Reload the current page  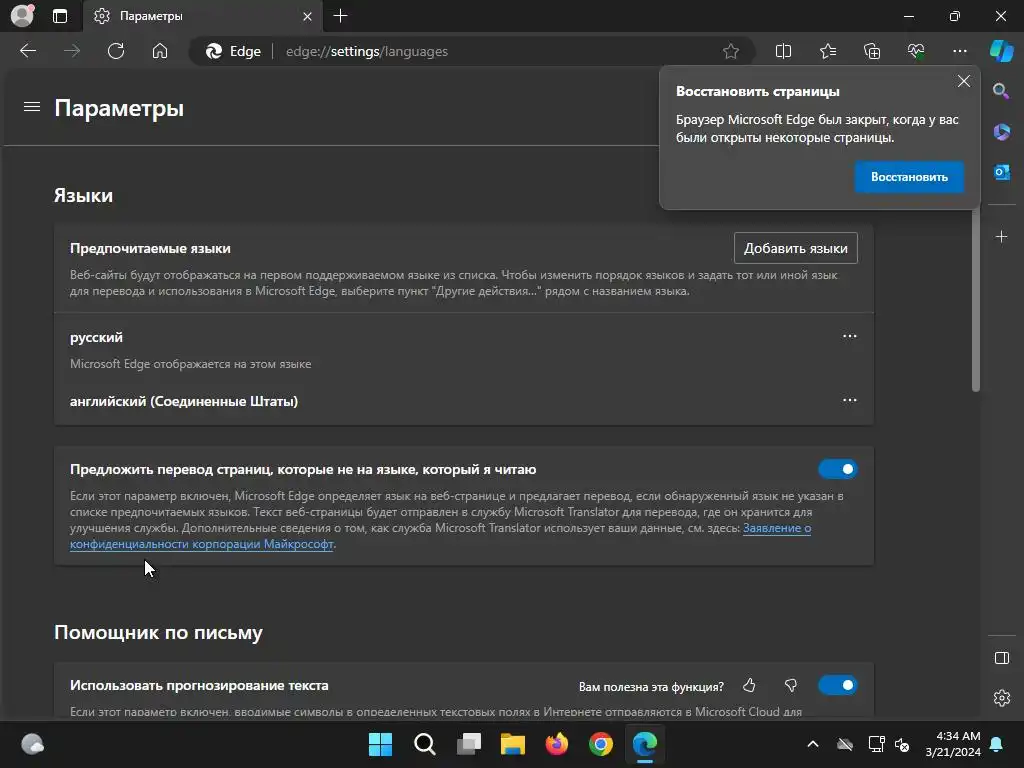[x=116, y=51]
